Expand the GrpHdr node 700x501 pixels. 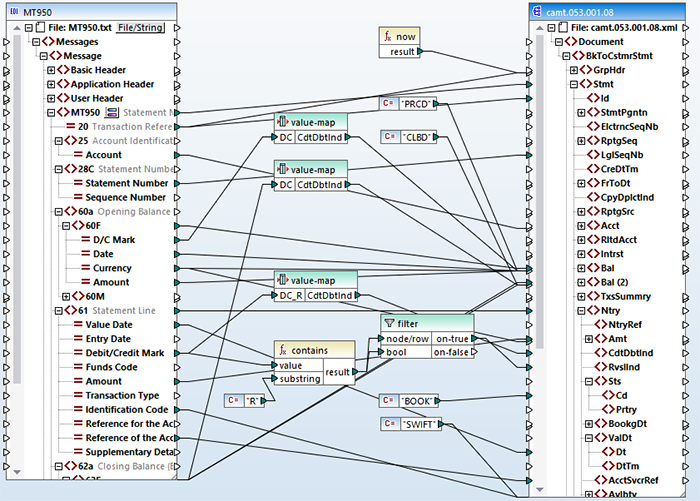pos(574,71)
